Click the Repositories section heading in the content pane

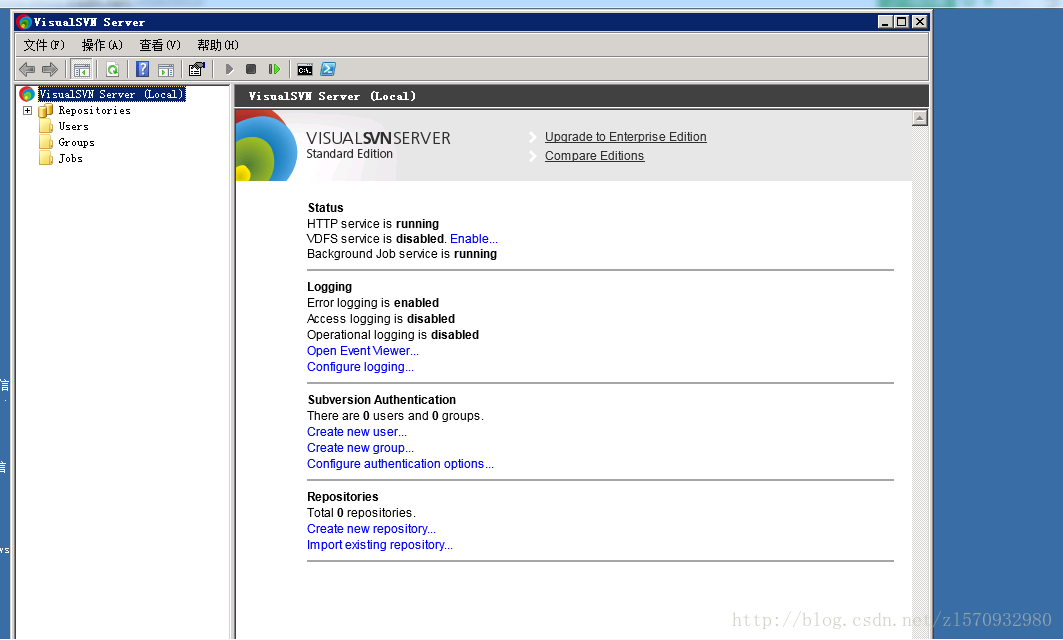click(x=342, y=497)
